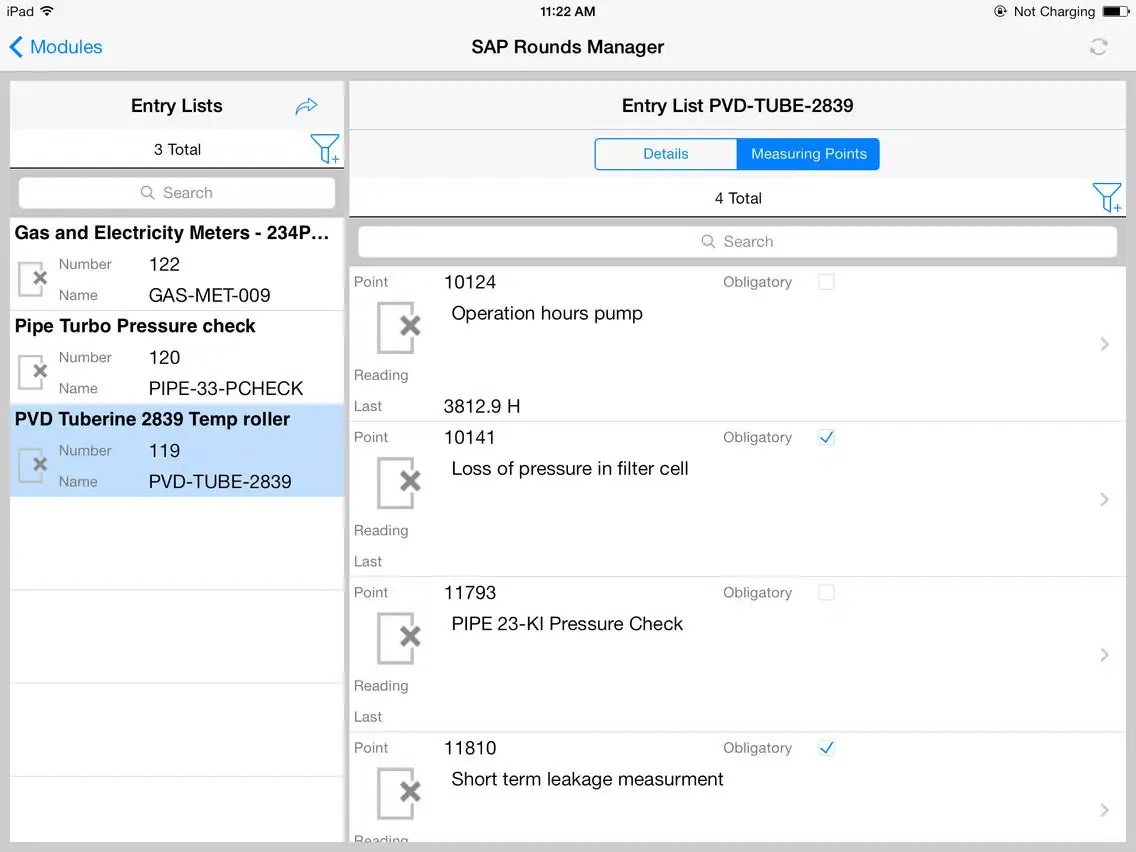The image size is (1136, 852).
Task: Select Gas and Electricity Meters entry list
Action: pos(177,264)
